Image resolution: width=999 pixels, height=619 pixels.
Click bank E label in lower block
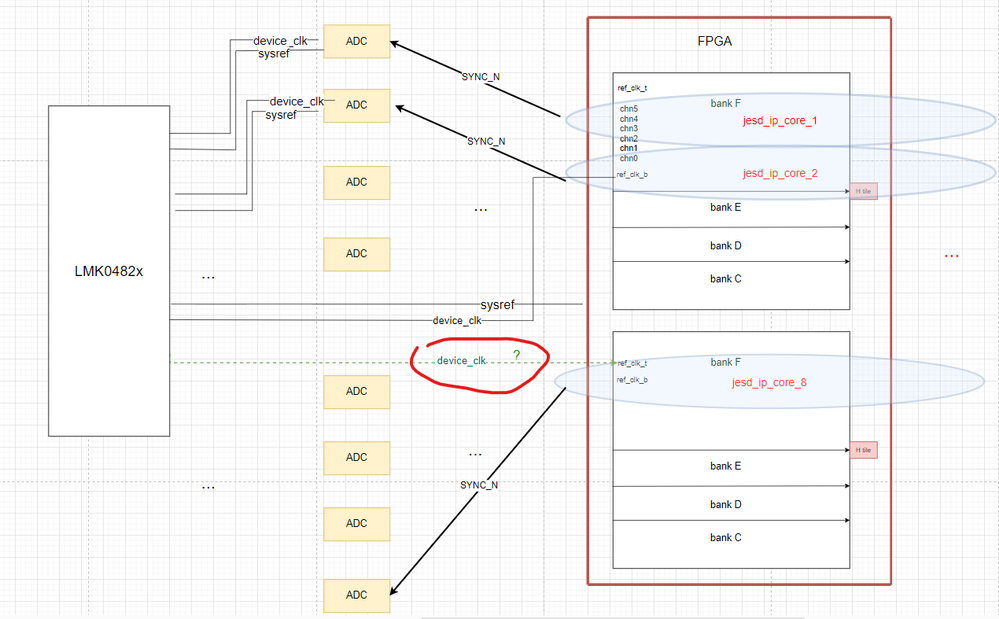[726, 466]
